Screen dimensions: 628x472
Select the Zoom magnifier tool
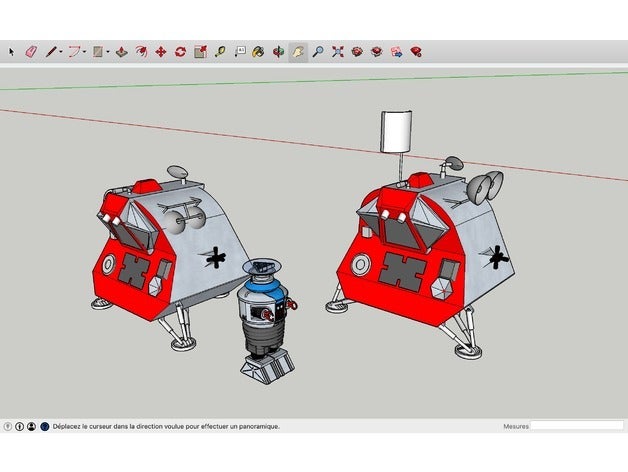(318, 52)
